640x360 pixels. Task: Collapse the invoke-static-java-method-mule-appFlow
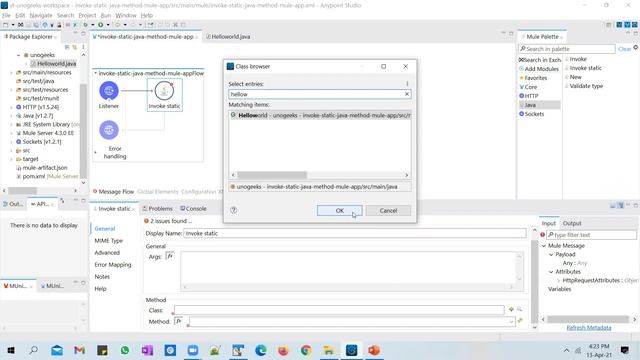pos(96,73)
